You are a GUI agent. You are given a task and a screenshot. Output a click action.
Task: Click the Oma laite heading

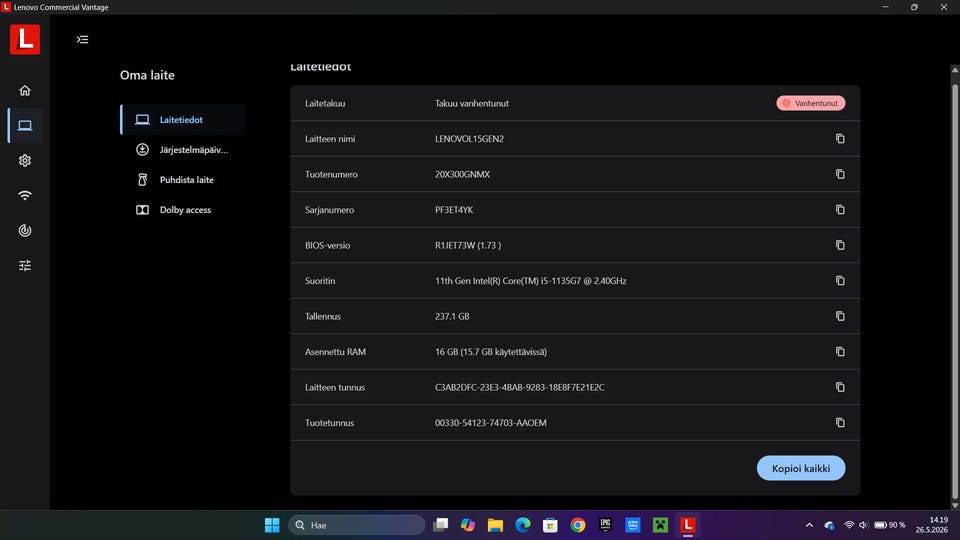tap(147, 75)
